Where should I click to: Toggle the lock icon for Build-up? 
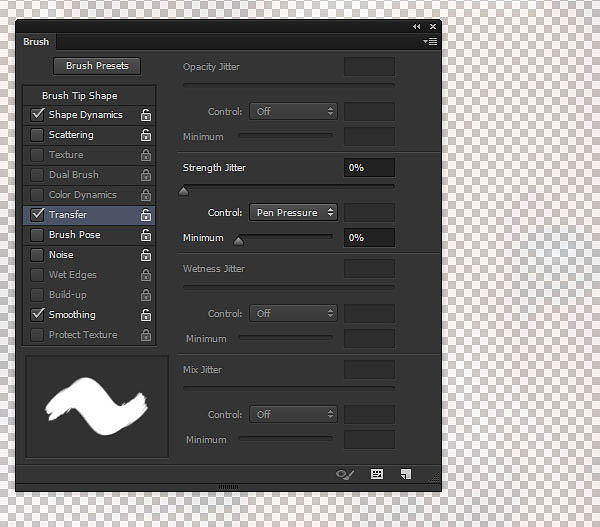click(x=146, y=295)
